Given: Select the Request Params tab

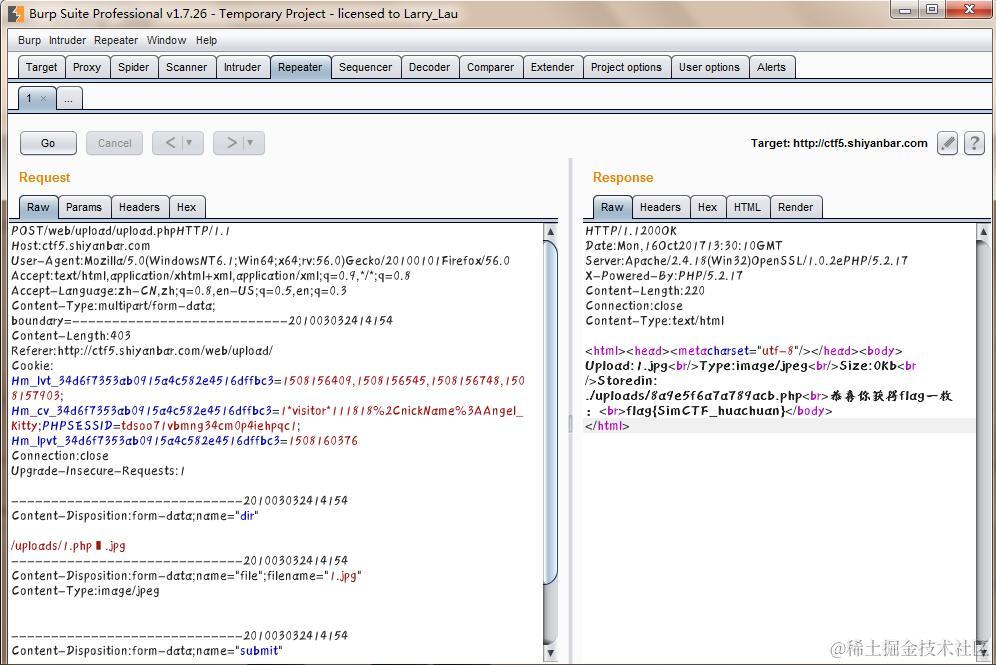Looking at the screenshot, I should tap(84, 207).
